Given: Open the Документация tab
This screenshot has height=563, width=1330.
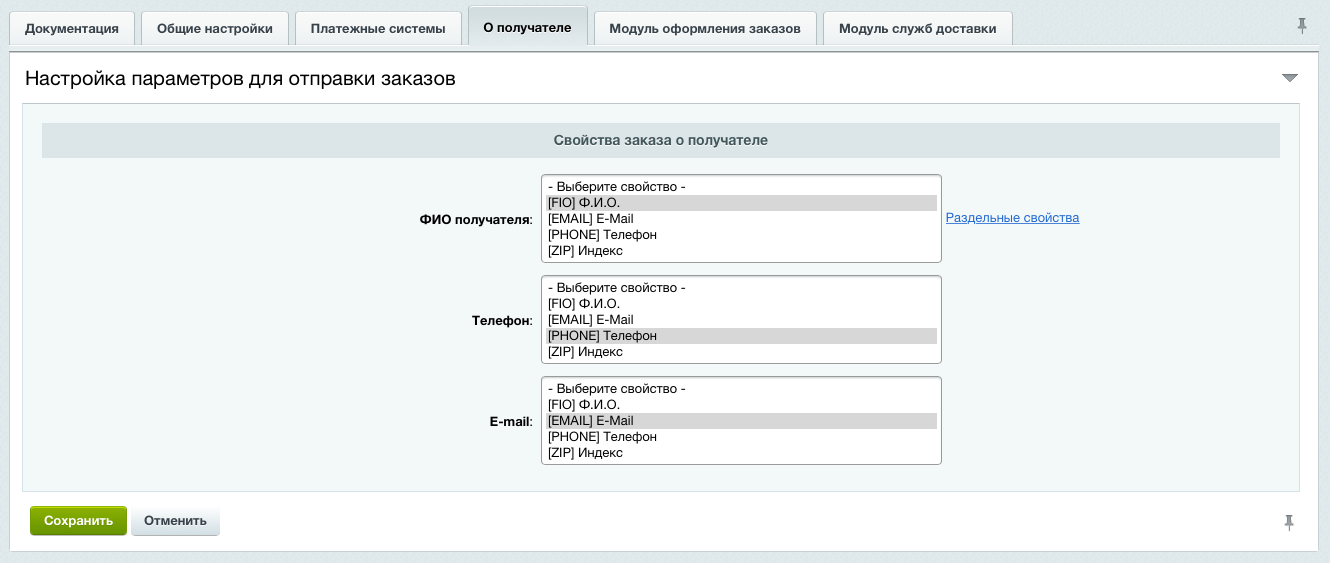Looking at the screenshot, I should (72, 28).
